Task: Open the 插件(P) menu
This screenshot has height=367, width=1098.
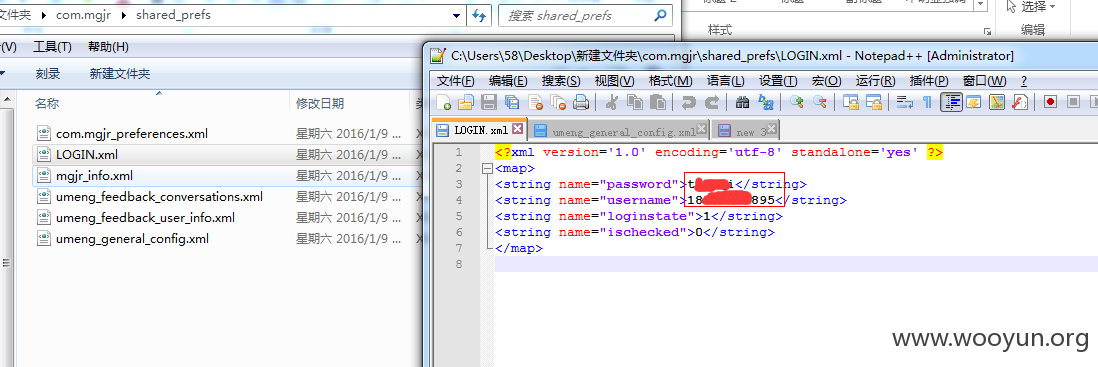Action: click(929, 81)
